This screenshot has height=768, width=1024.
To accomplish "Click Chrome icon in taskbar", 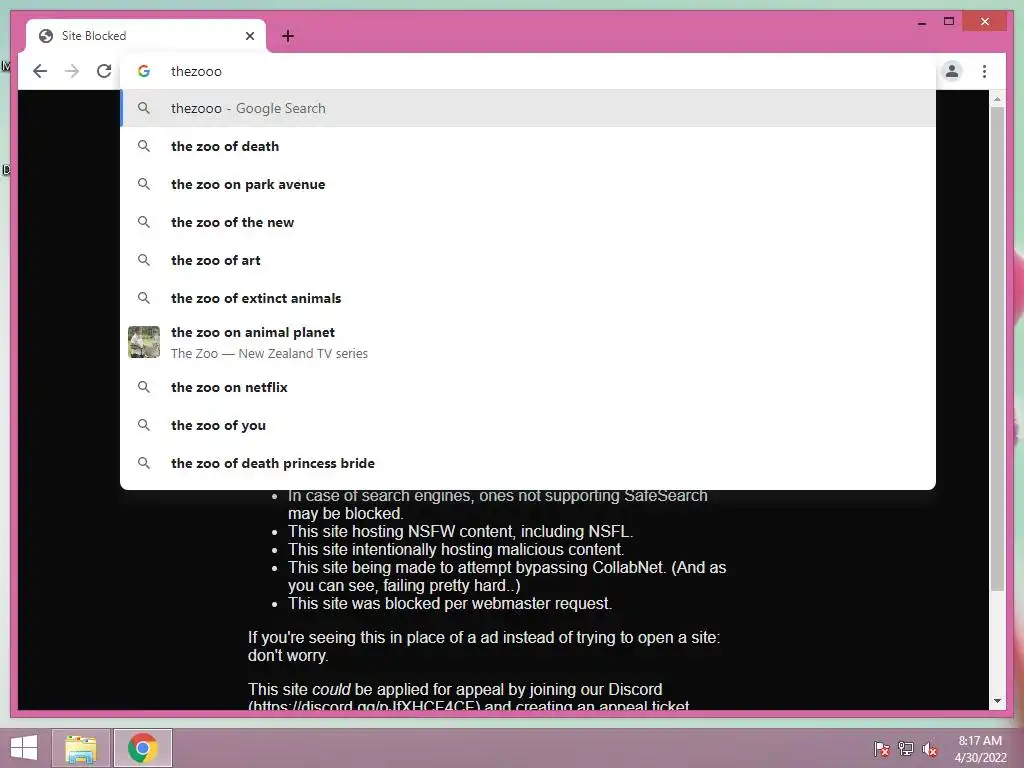I will 143,748.
